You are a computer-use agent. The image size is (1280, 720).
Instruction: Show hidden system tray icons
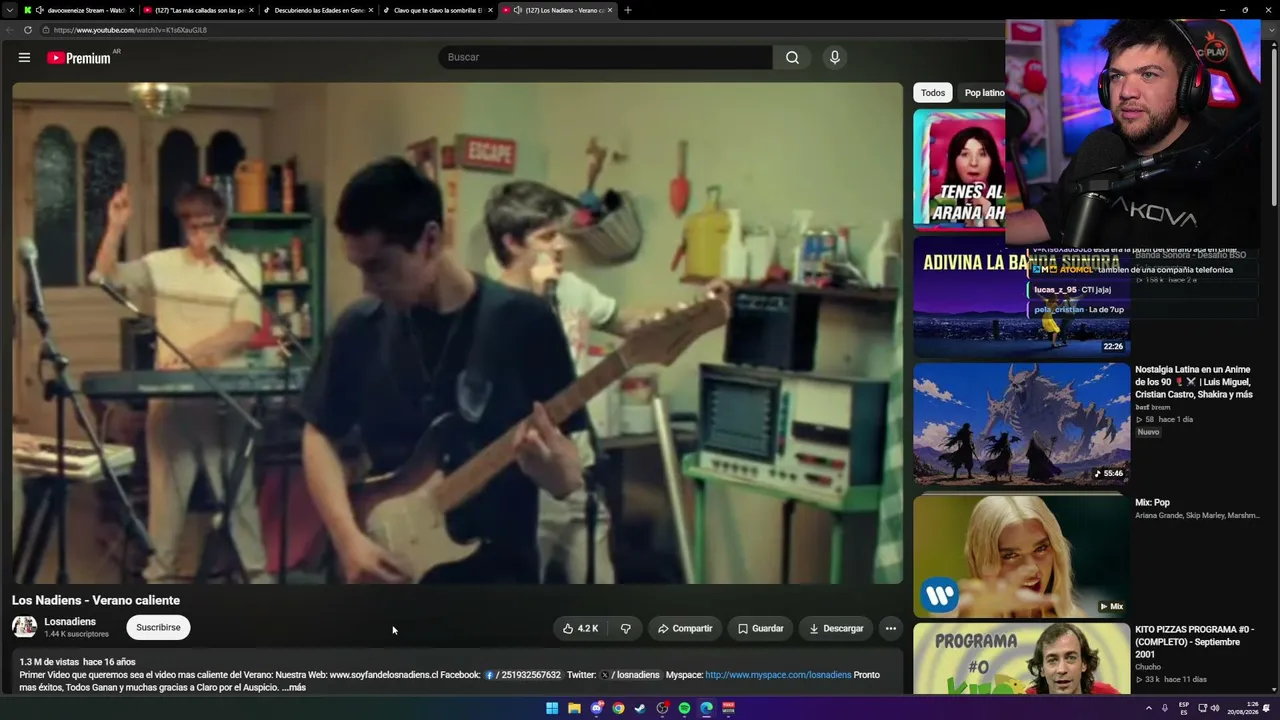pos(1148,708)
